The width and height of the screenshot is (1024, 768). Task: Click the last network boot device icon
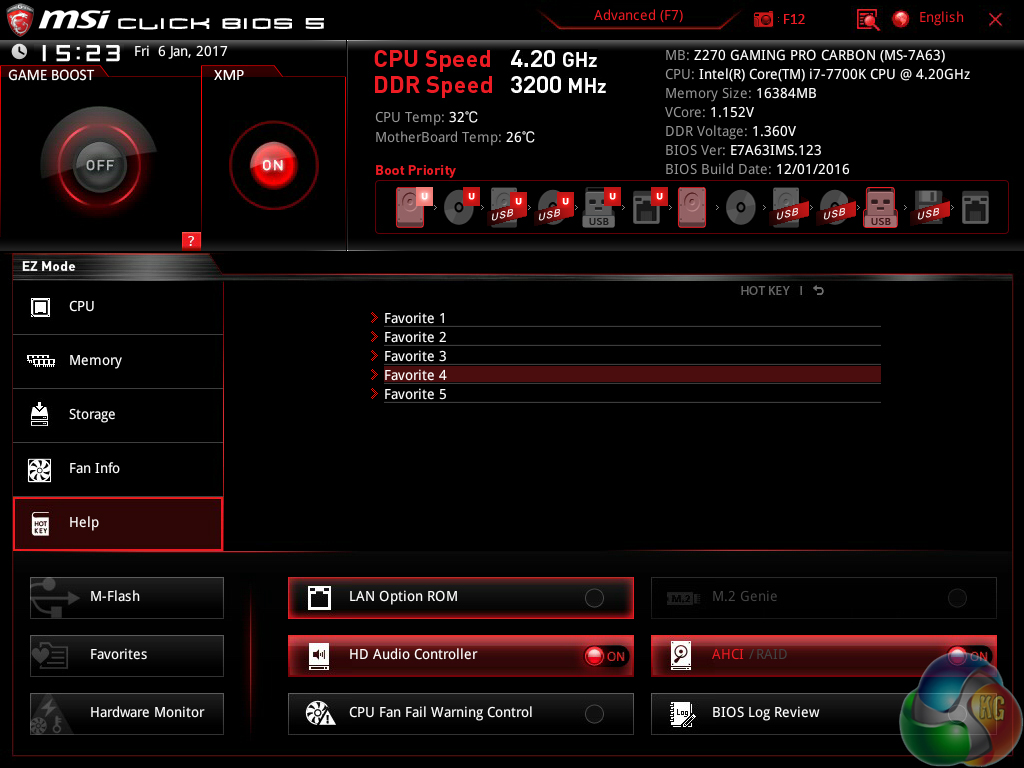coord(976,207)
